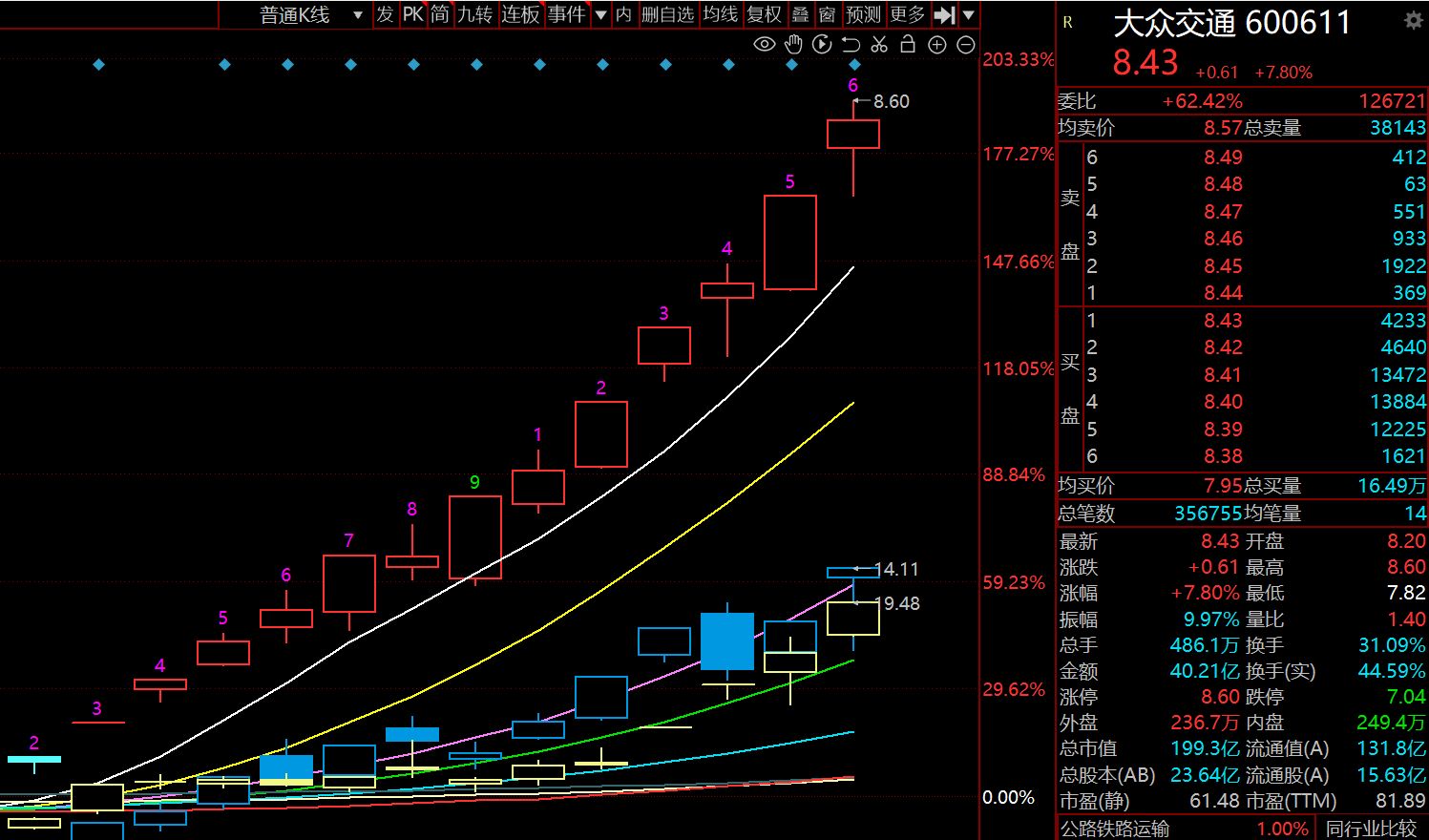Image resolution: width=1429 pixels, height=840 pixels.
Task: Select buy level 1 price 8.43
Action: 1223,321
